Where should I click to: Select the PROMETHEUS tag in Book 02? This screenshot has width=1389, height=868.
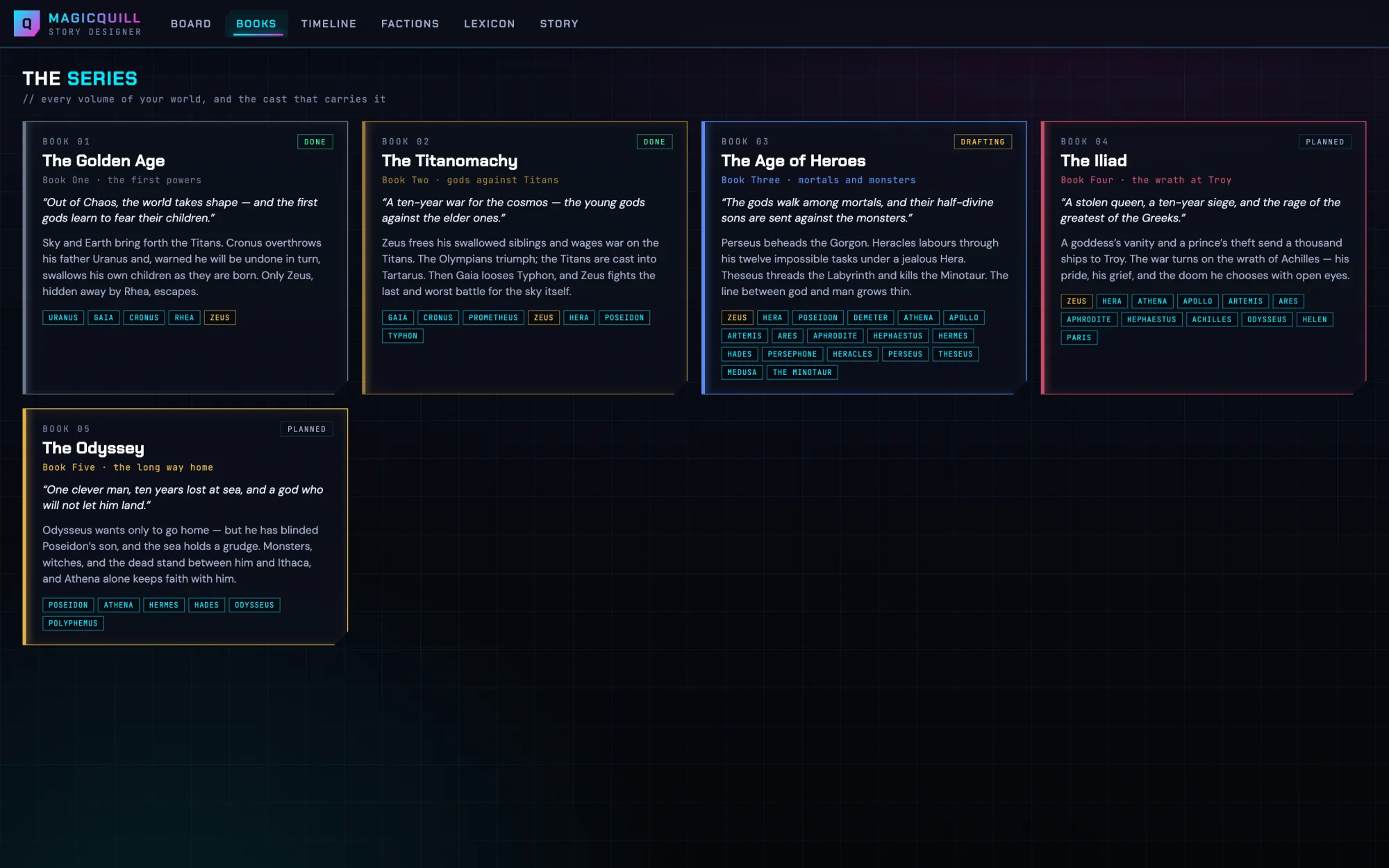(493, 317)
